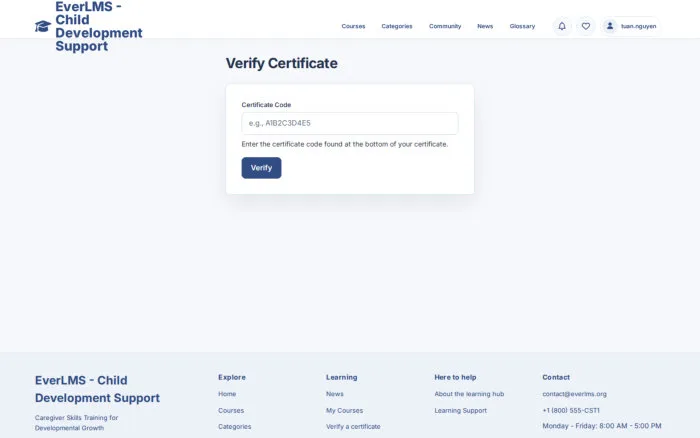Click the Learning footer heading
The width and height of the screenshot is (700, 438).
click(x=342, y=377)
